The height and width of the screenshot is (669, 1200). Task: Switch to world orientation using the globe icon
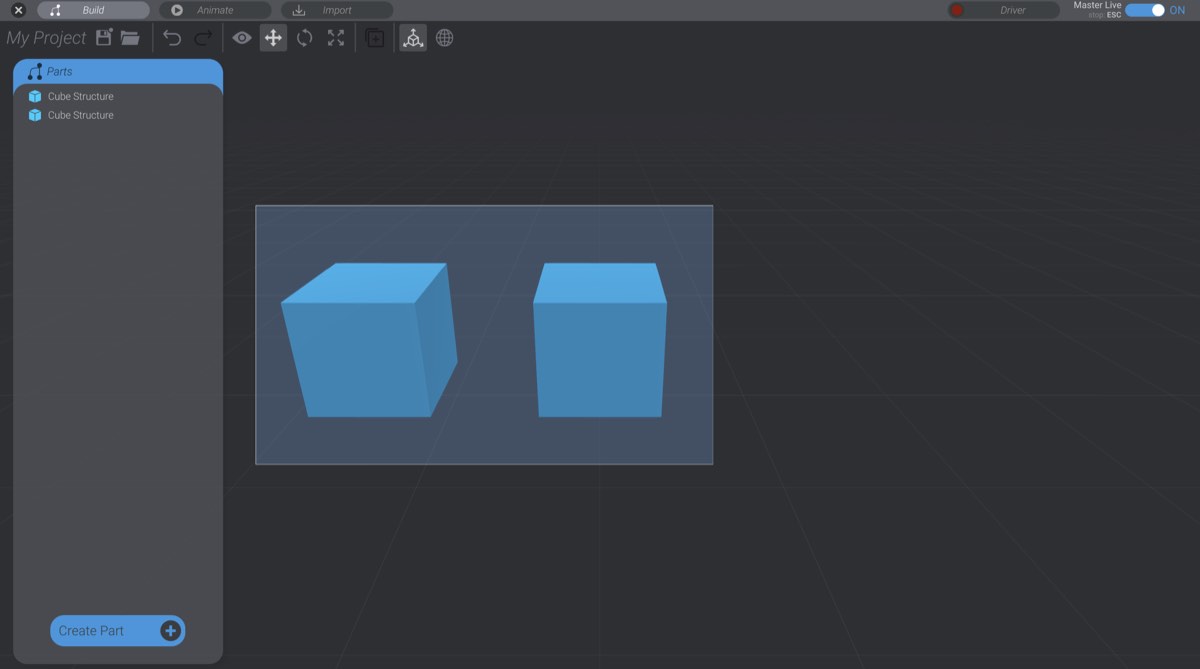(x=444, y=37)
